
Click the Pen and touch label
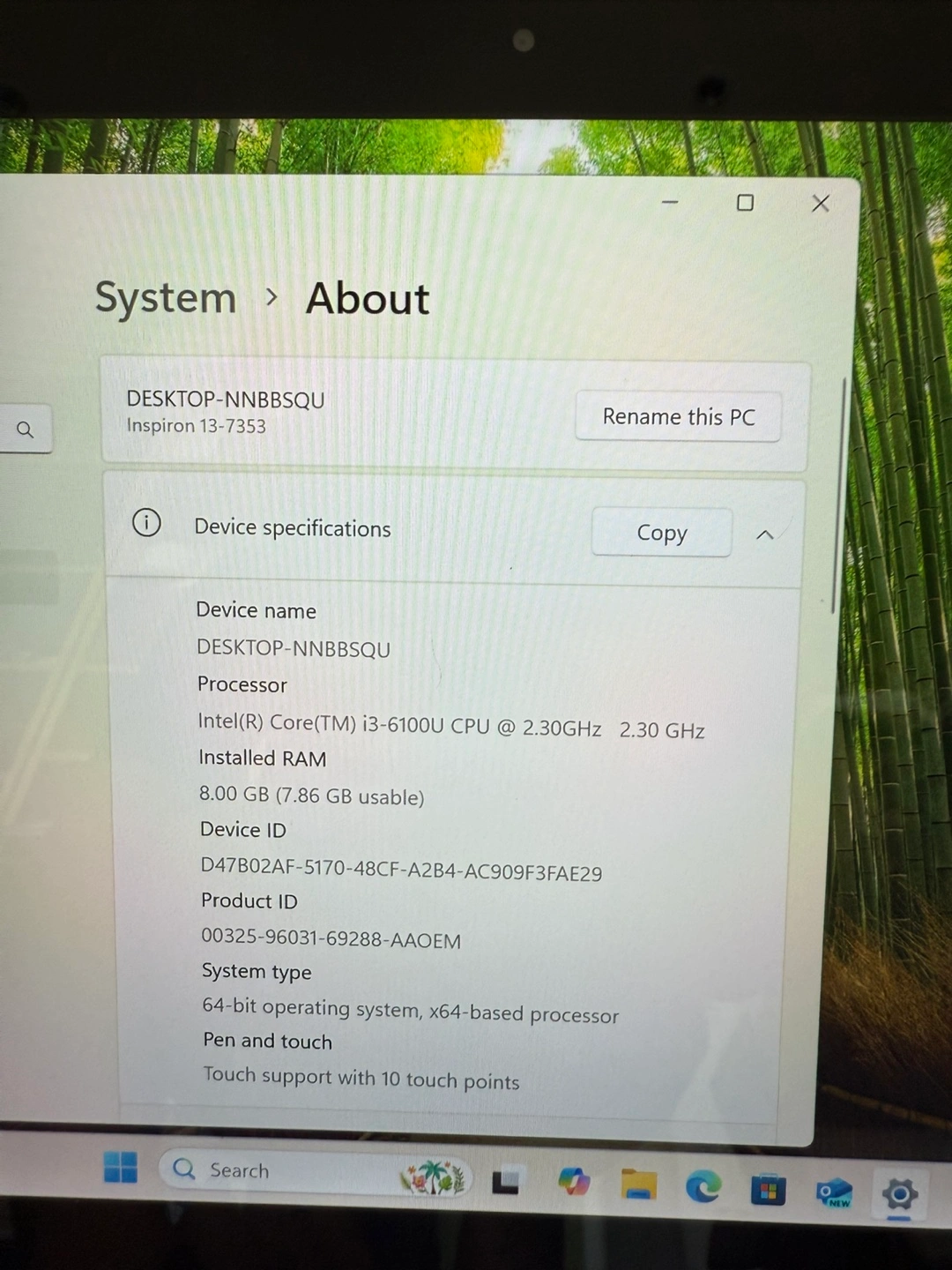pyautogui.click(x=268, y=1041)
